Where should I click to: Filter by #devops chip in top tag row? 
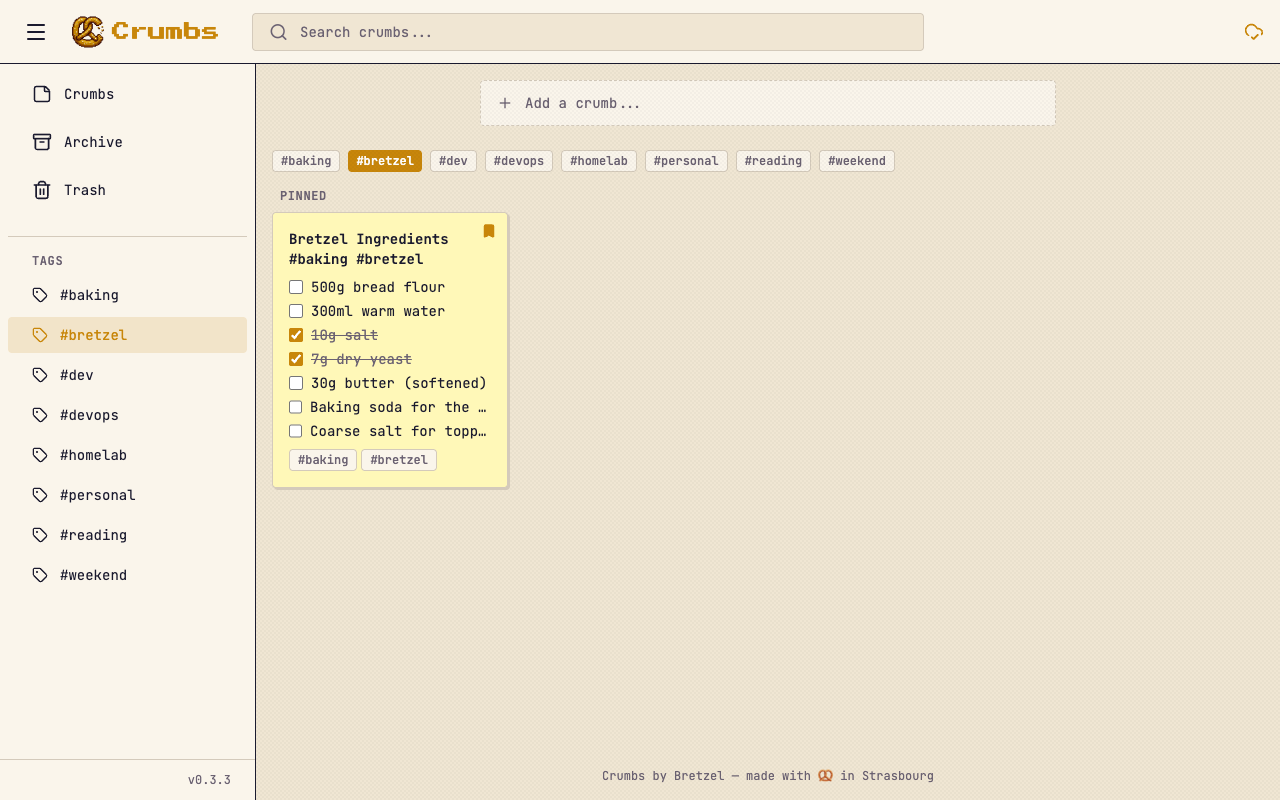519,161
